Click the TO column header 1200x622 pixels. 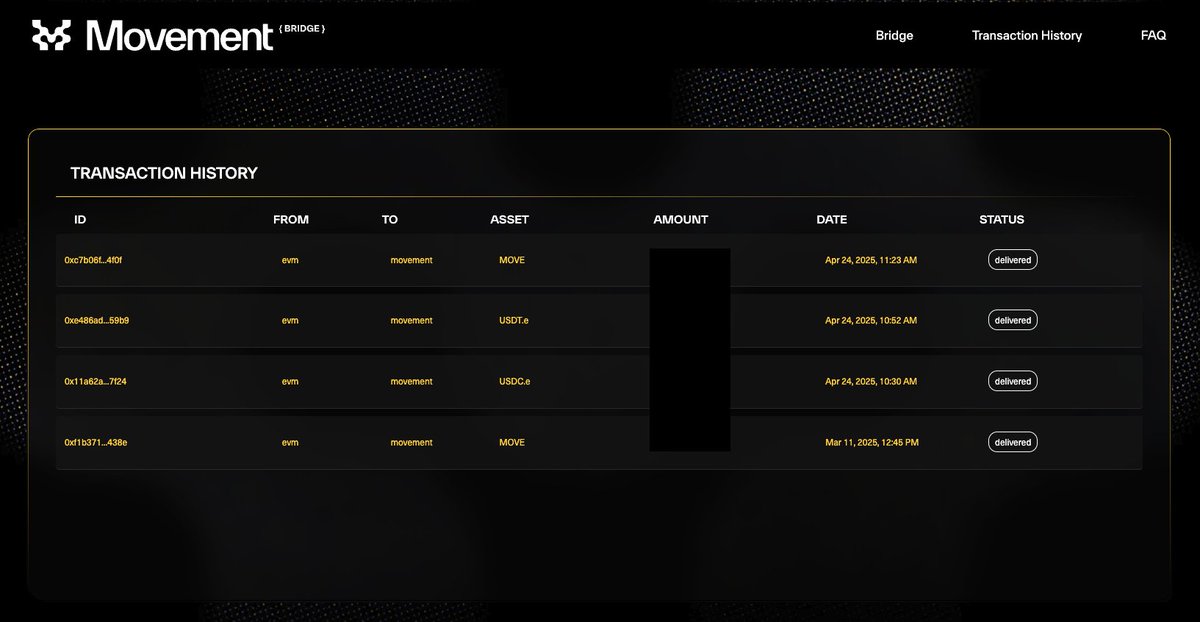(389, 219)
